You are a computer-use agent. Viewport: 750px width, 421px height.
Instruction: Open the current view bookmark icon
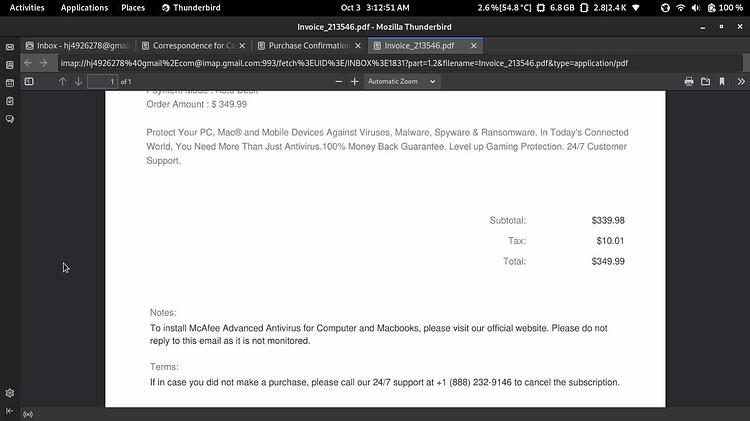pyautogui.click(x=722, y=82)
